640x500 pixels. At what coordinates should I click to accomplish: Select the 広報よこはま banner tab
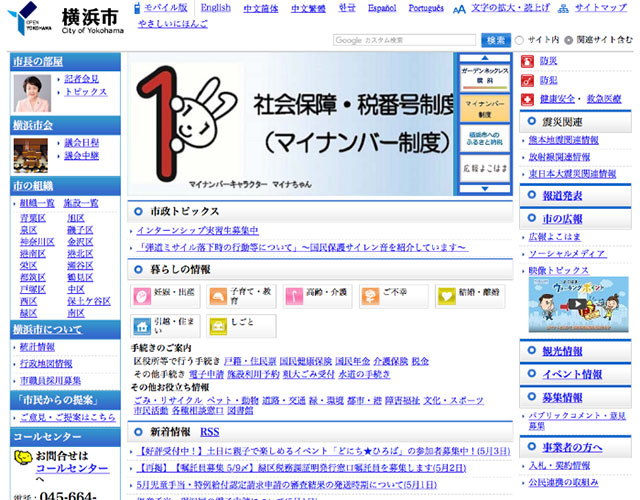point(485,168)
